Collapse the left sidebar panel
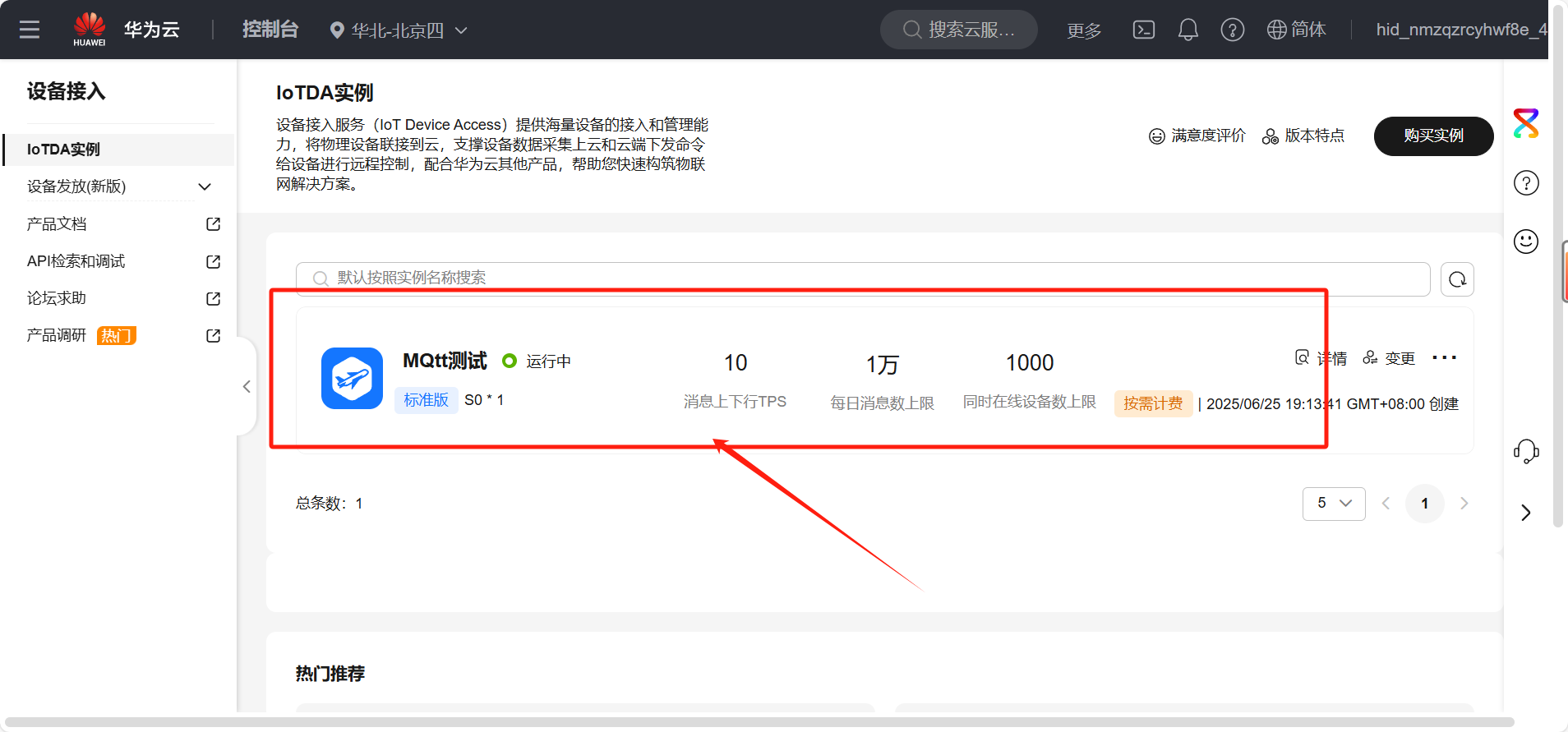Screen dimensions: 1568x732 click(247, 386)
